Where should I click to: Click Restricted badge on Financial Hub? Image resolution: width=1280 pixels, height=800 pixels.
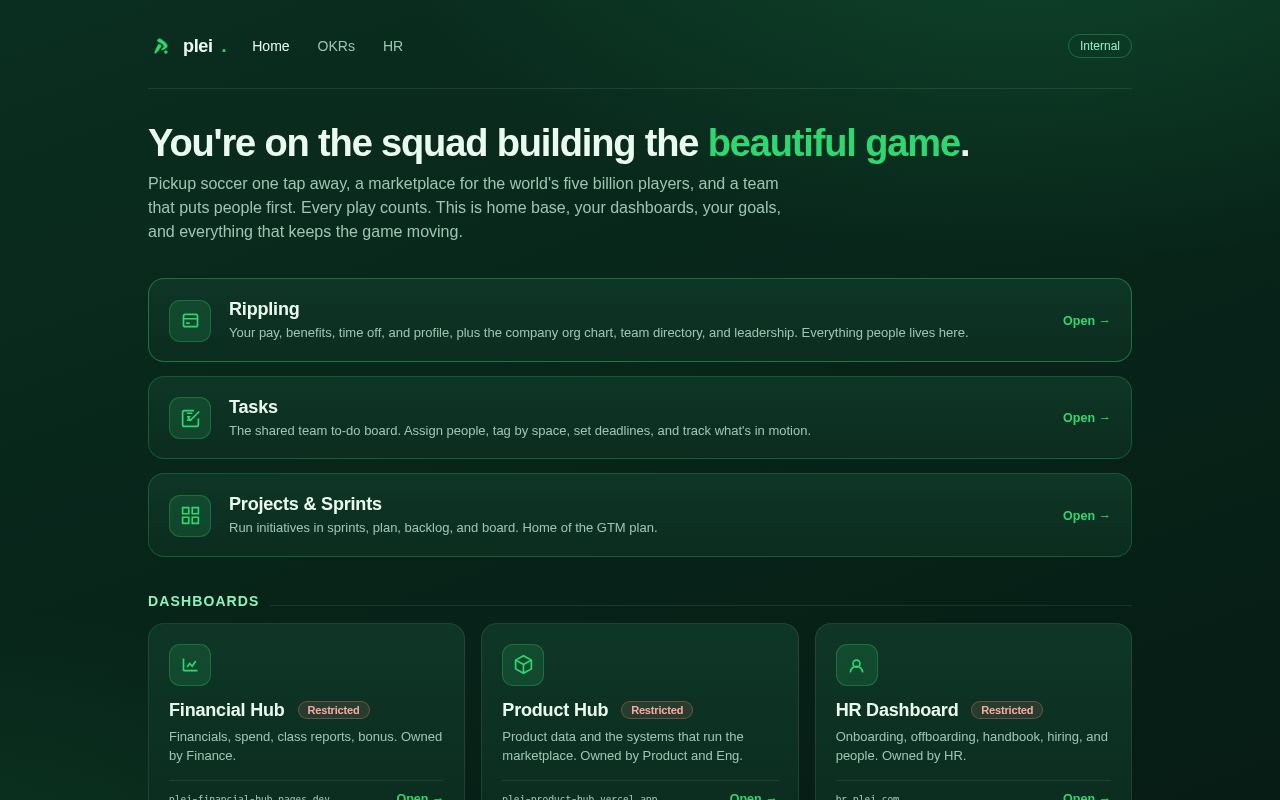(334, 710)
